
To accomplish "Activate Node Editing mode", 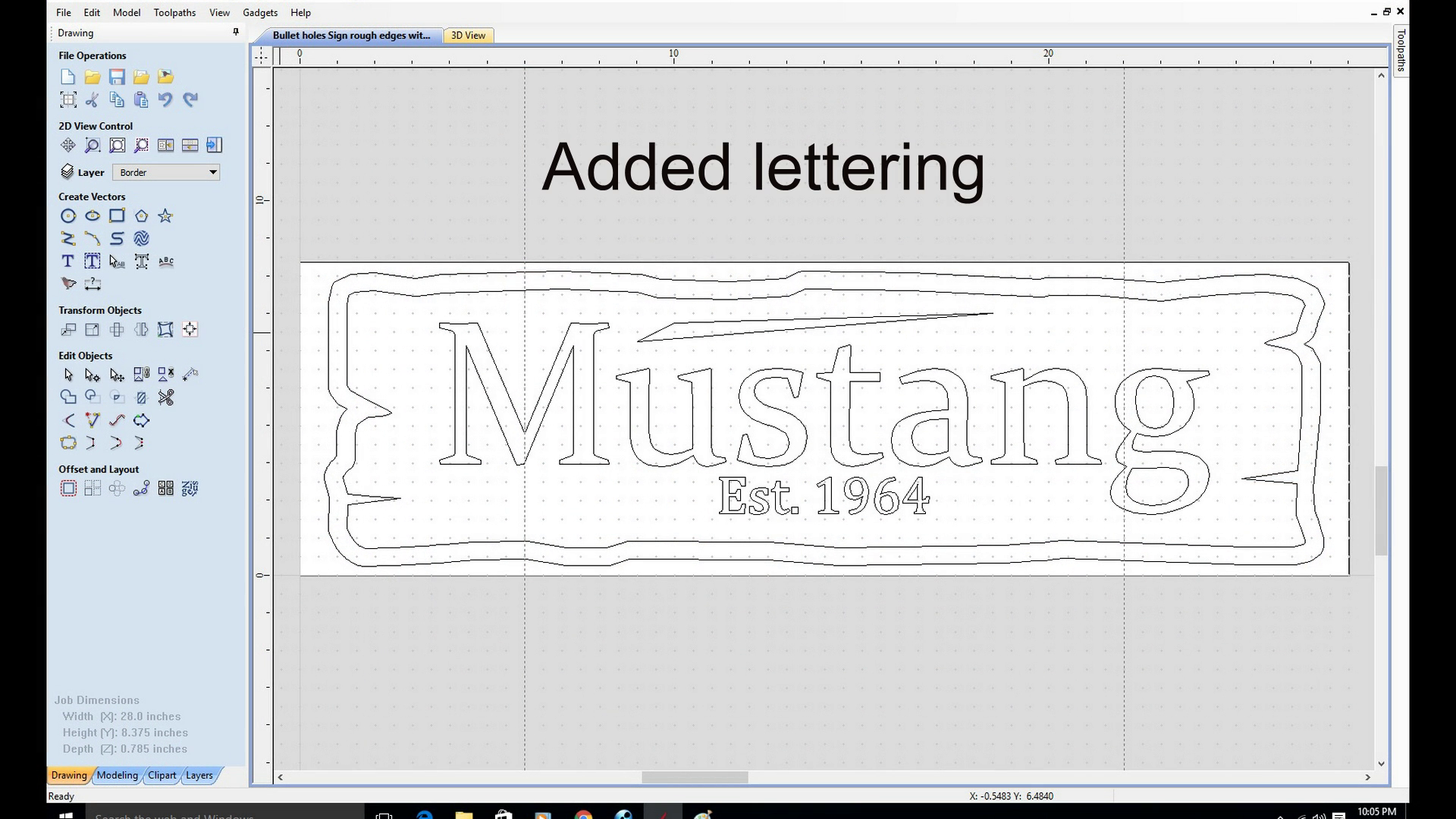I will pos(93,375).
